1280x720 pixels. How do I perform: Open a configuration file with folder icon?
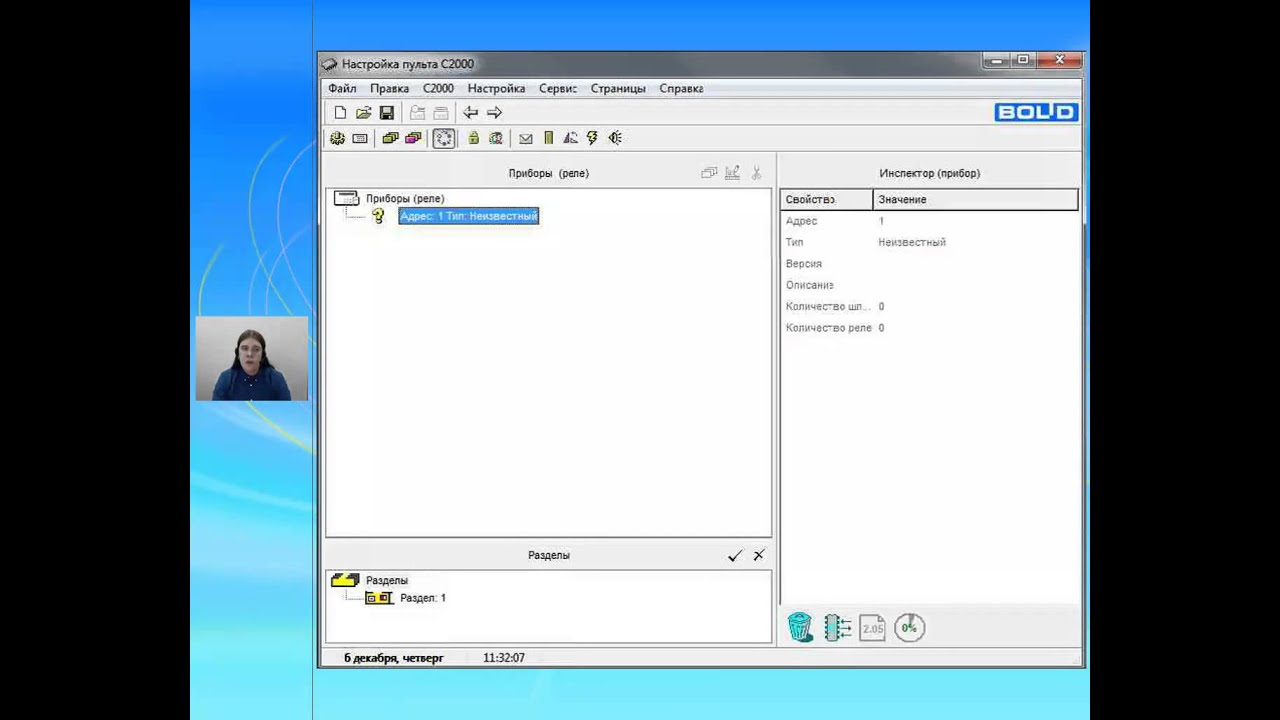click(x=364, y=113)
